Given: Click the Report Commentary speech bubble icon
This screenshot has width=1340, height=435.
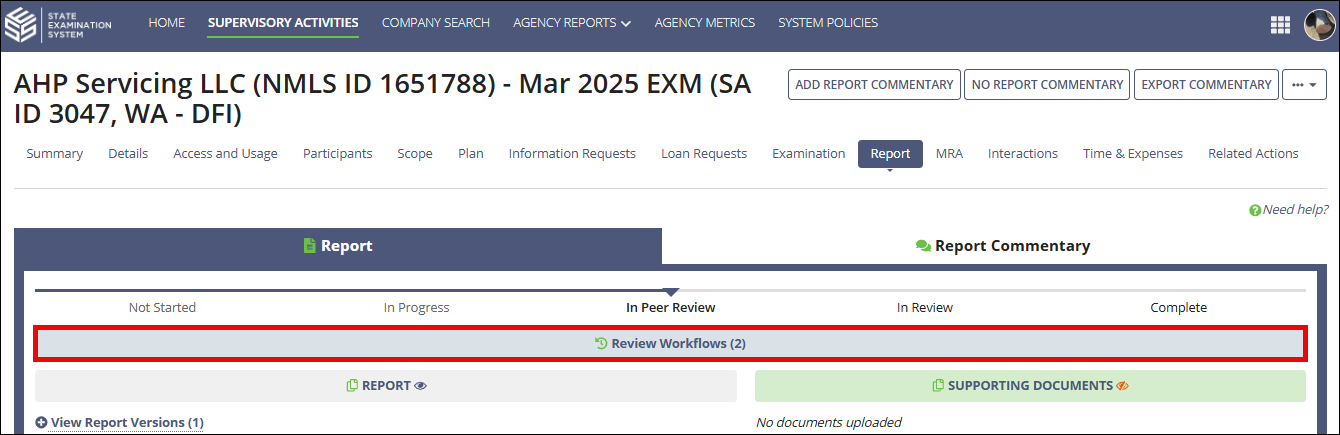Looking at the screenshot, I should point(924,246).
